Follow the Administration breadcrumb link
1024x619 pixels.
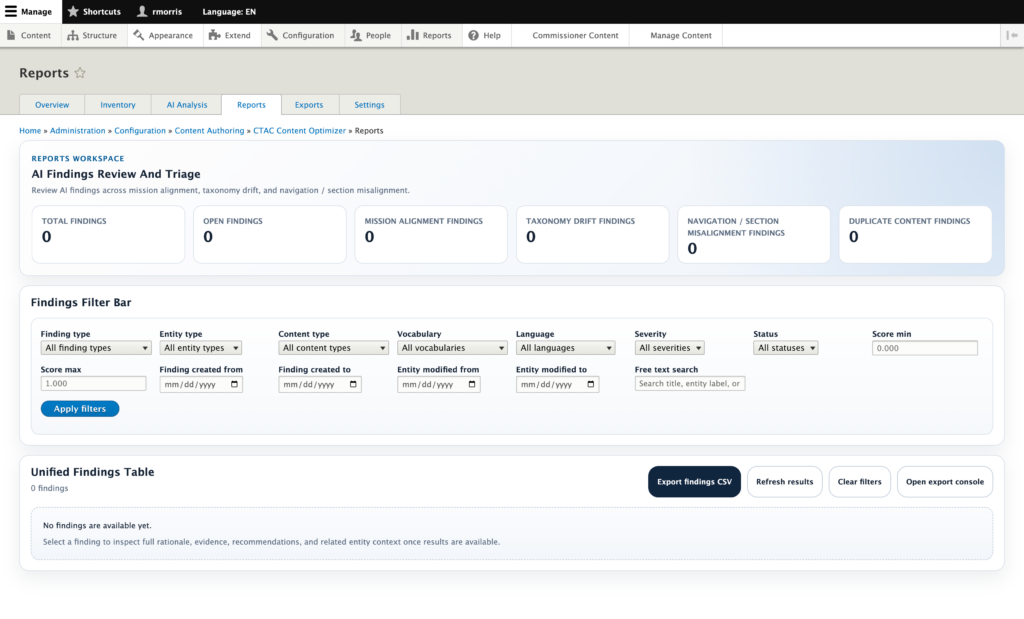[78, 131]
